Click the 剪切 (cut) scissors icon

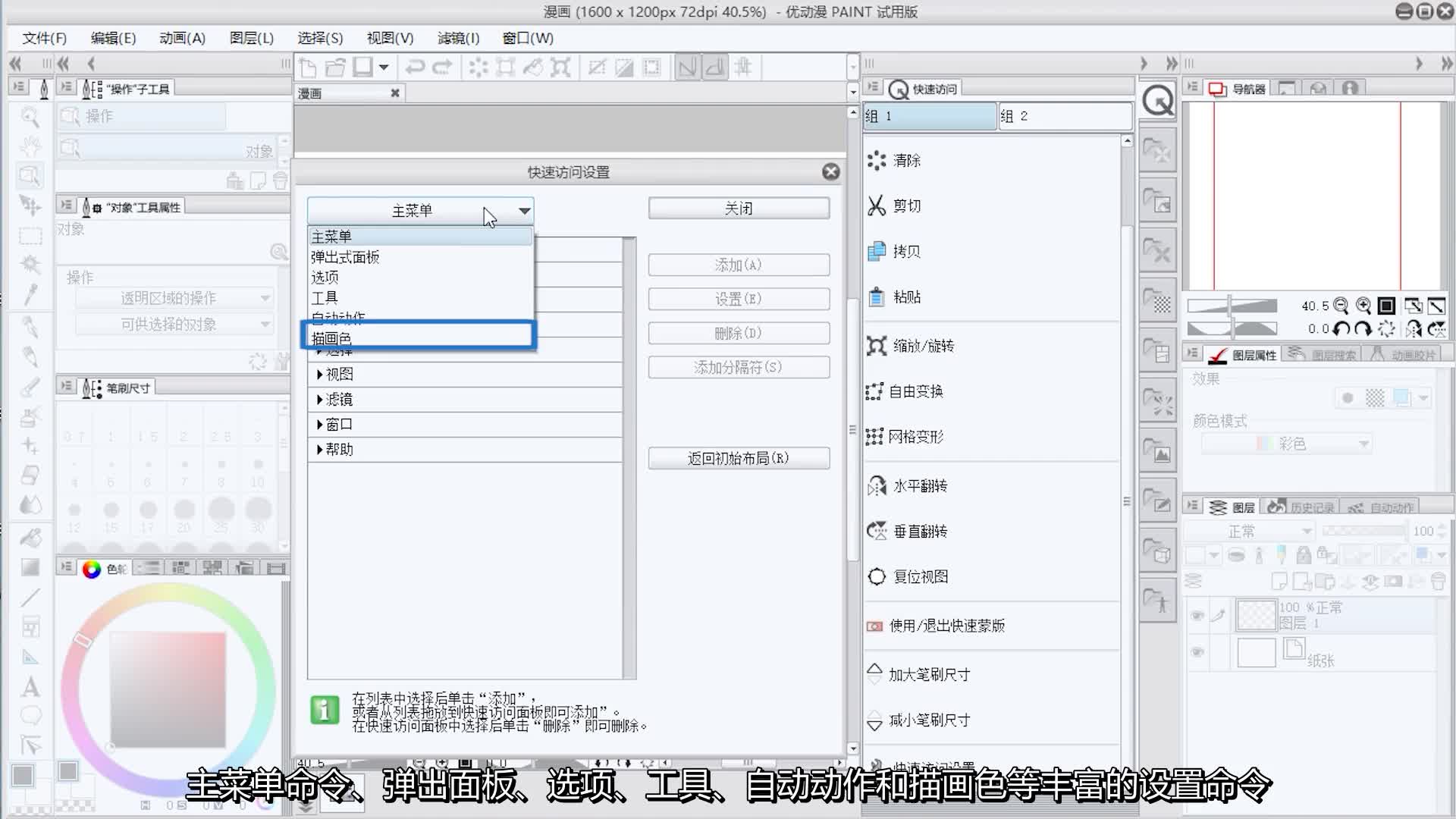(x=877, y=206)
